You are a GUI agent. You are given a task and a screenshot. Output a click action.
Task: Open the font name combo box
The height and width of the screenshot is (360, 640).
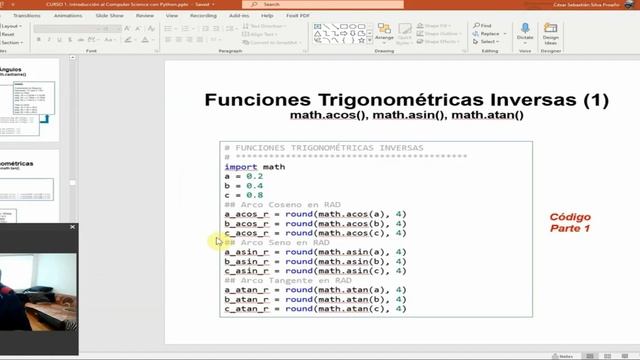click(67, 29)
